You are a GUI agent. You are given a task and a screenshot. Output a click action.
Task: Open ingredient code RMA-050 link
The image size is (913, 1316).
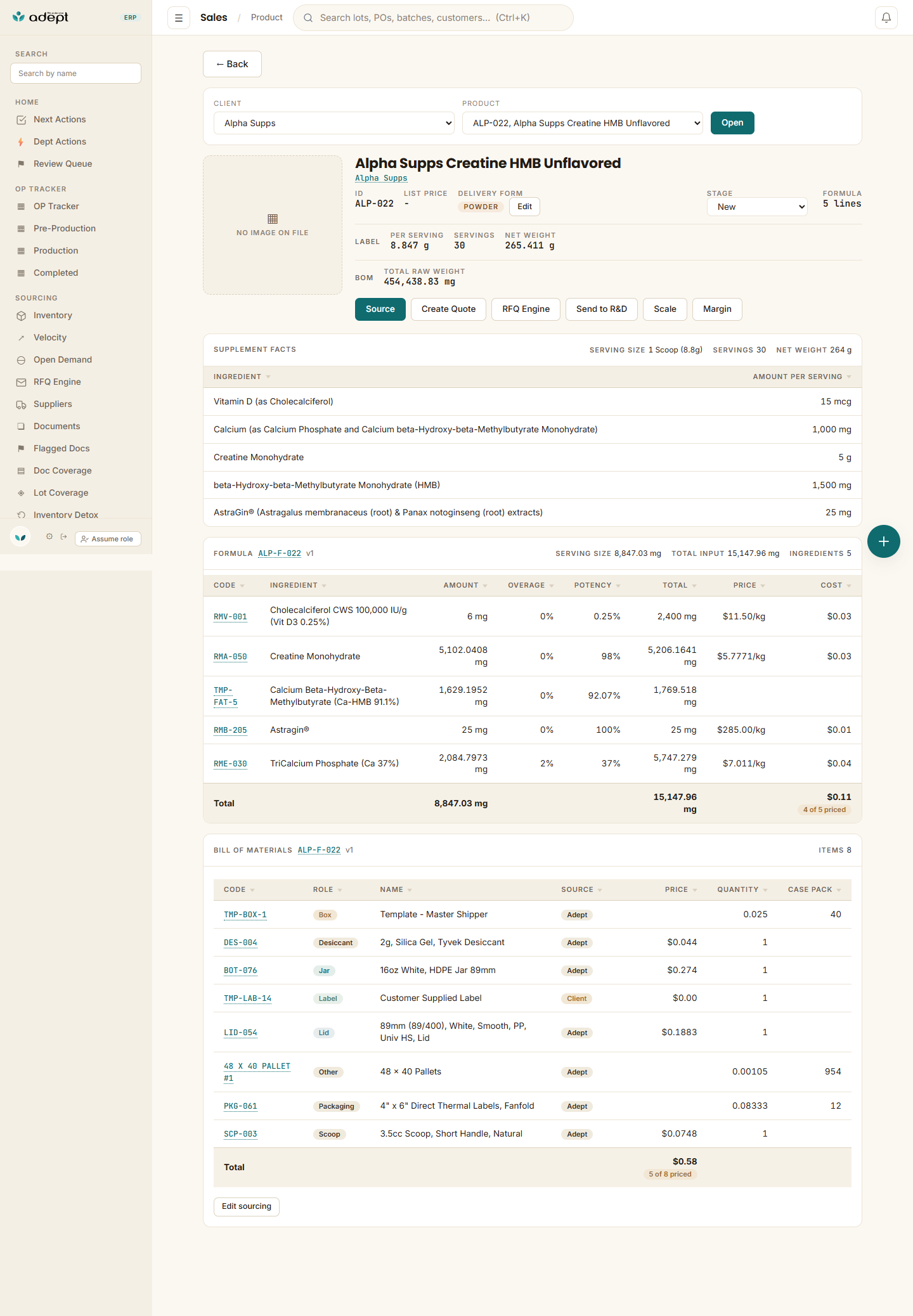pyautogui.click(x=230, y=657)
